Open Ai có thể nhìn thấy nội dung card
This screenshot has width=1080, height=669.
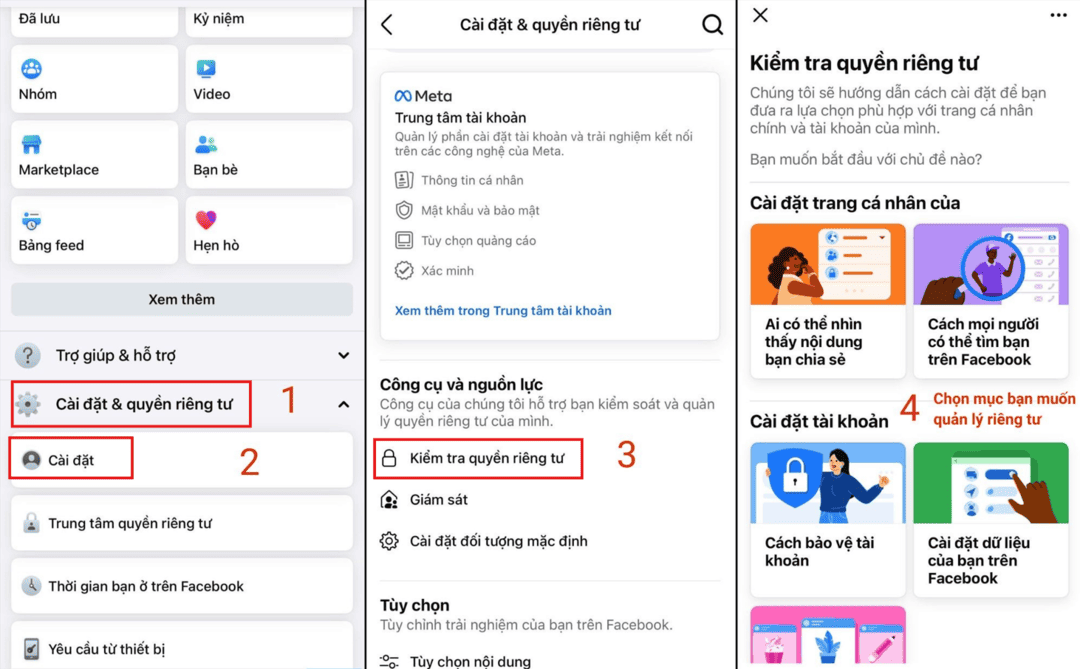tap(828, 300)
